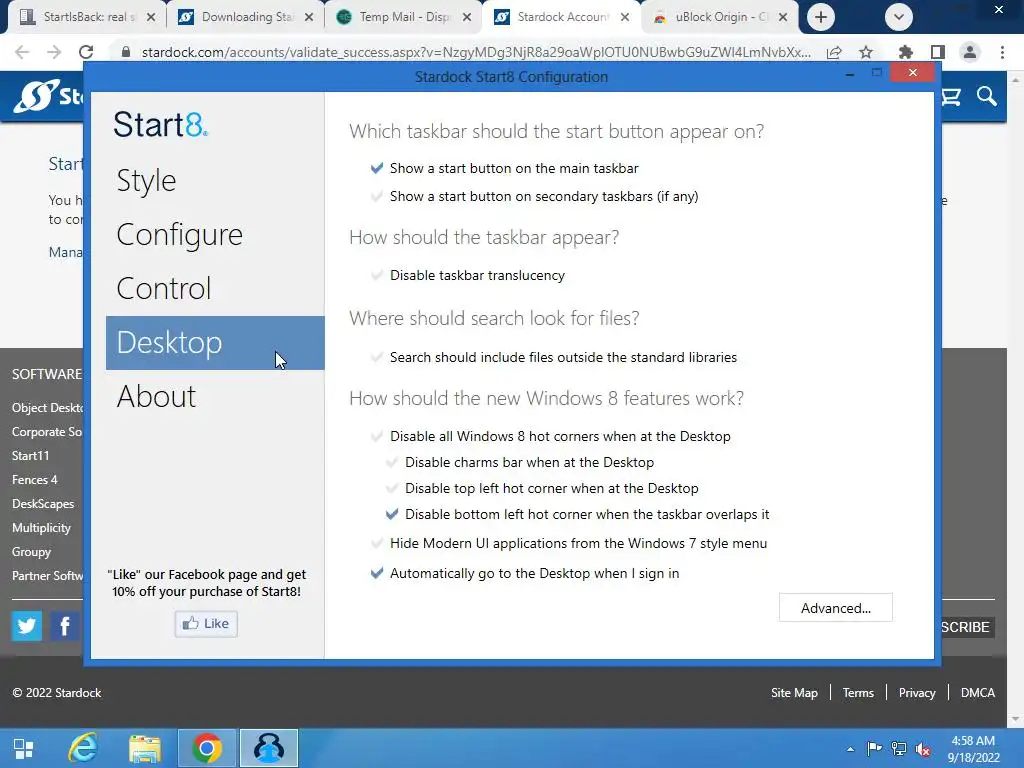Screen dimensions: 1024x768
Task: Open the Stardock shopping cart
Action: pyautogui.click(x=951, y=97)
